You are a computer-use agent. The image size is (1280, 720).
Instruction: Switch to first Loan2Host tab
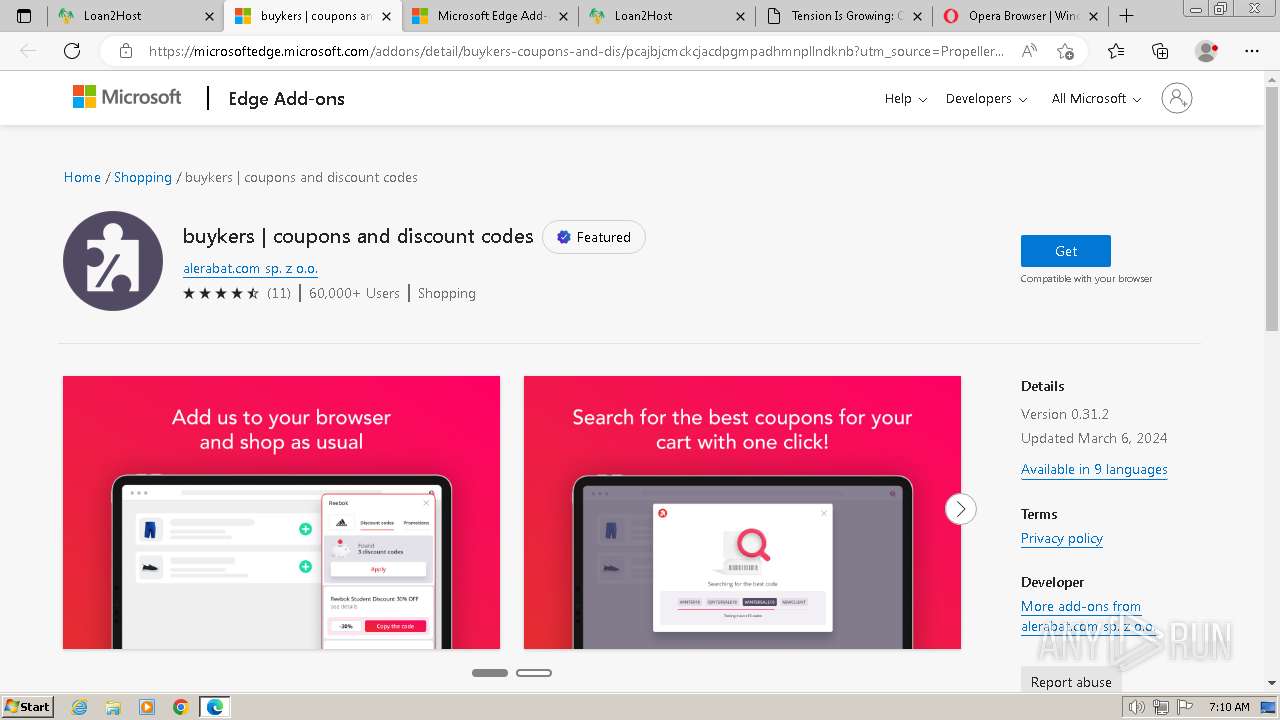tap(135, 16)
